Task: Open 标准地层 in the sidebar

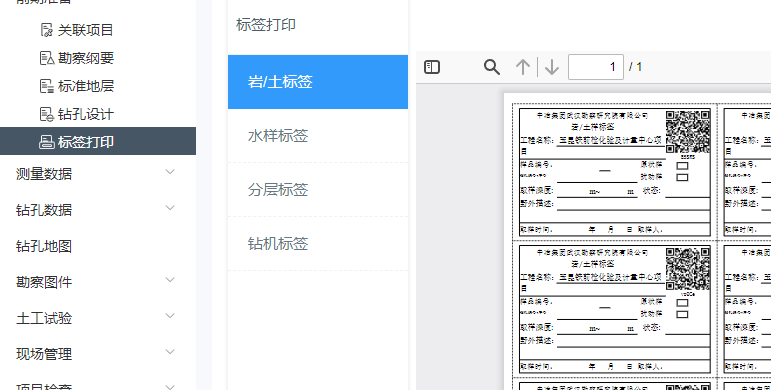Action: tap(86, 86)
